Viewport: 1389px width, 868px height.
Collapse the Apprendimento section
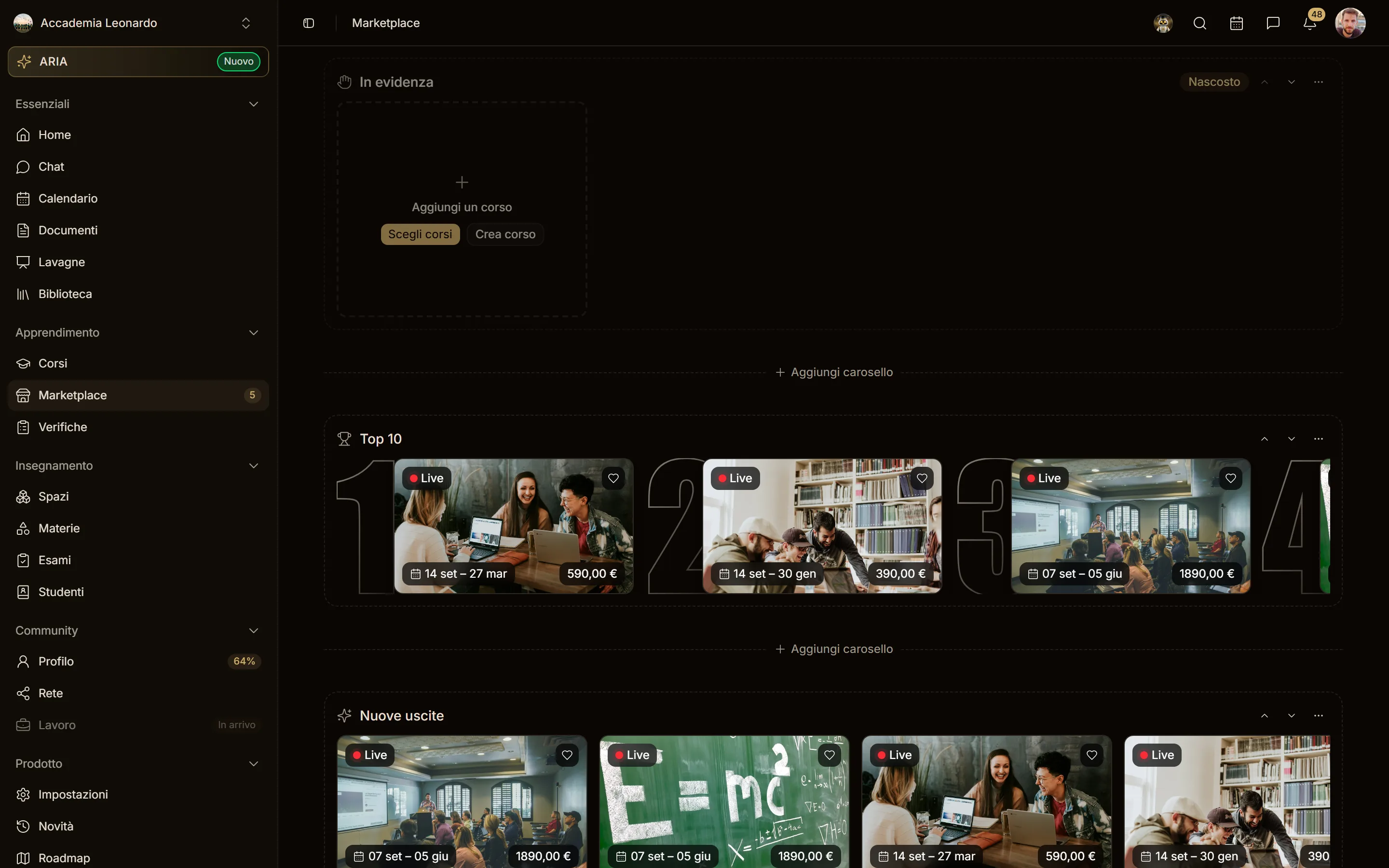[x=254, y=332]
